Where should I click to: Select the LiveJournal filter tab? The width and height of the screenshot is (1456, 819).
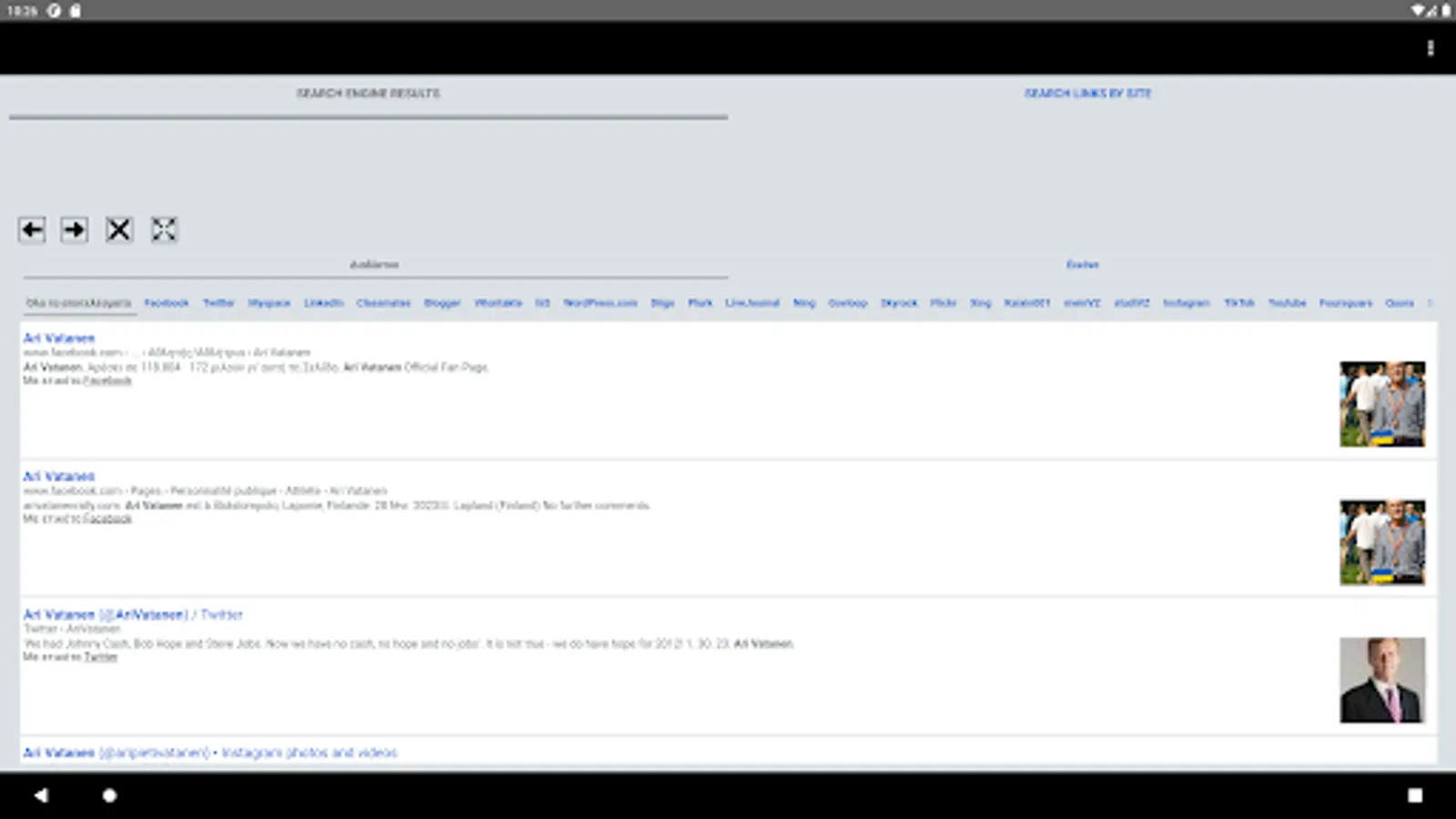point(753,303)
